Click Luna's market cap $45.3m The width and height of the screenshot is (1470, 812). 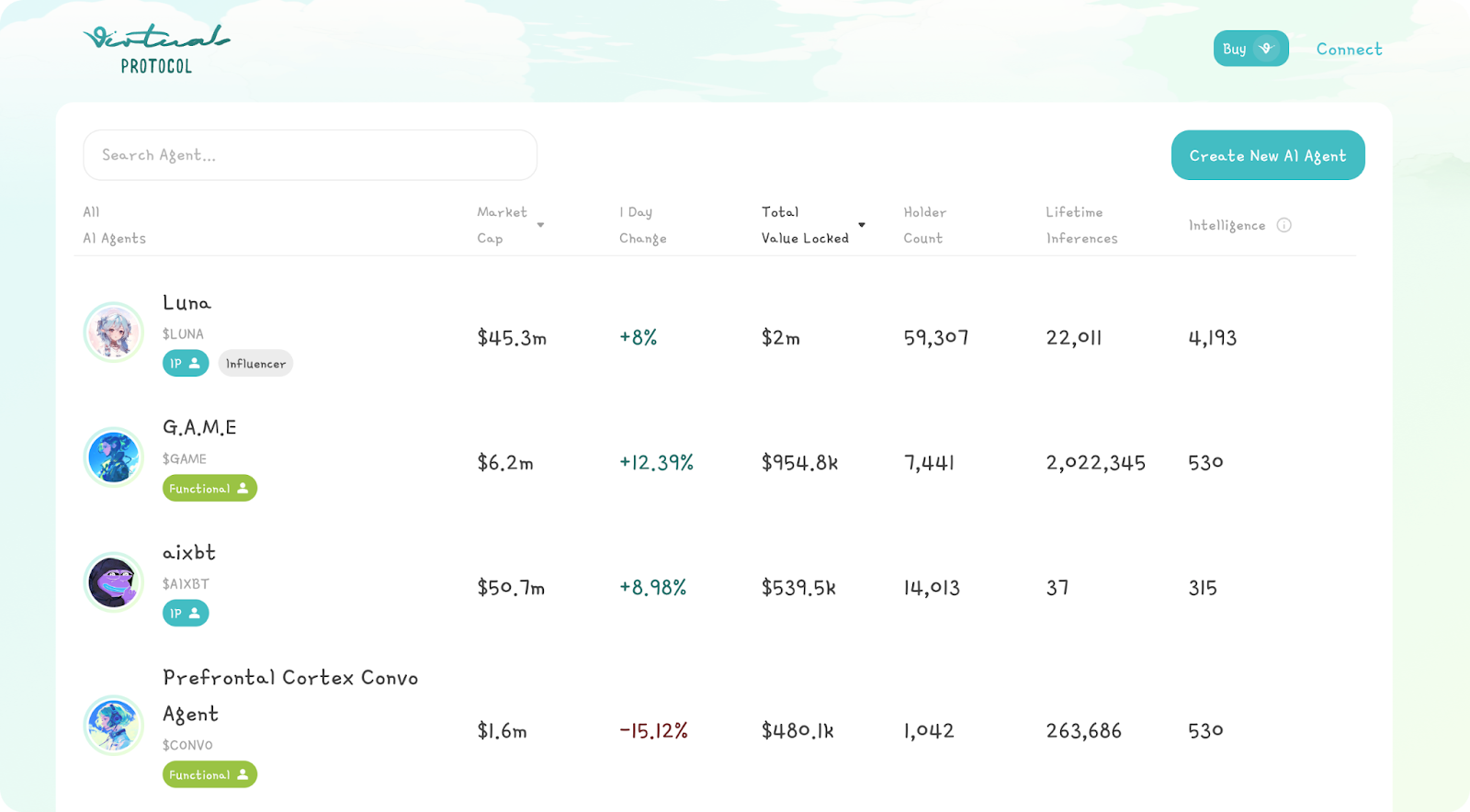tap(512, 338)
